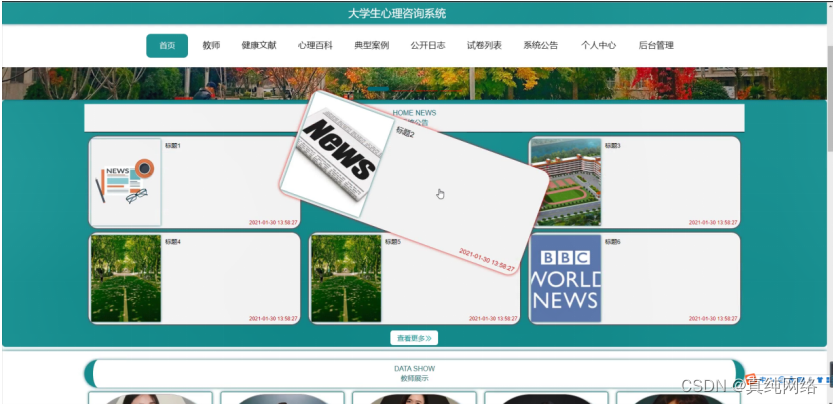Select 心理百科 in the navigation bar

[x=315, y=46]
